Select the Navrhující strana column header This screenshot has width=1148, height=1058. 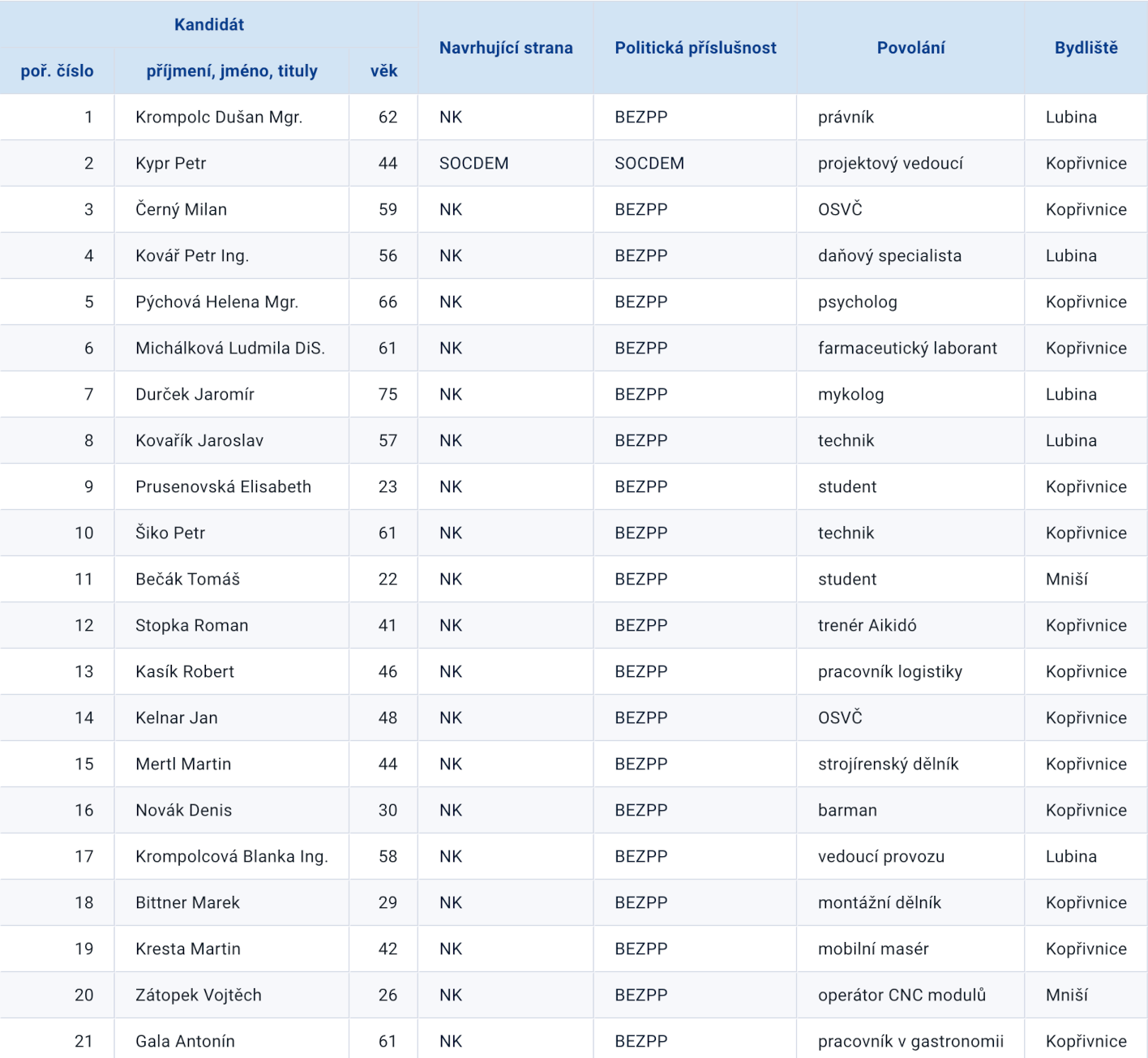506,48
